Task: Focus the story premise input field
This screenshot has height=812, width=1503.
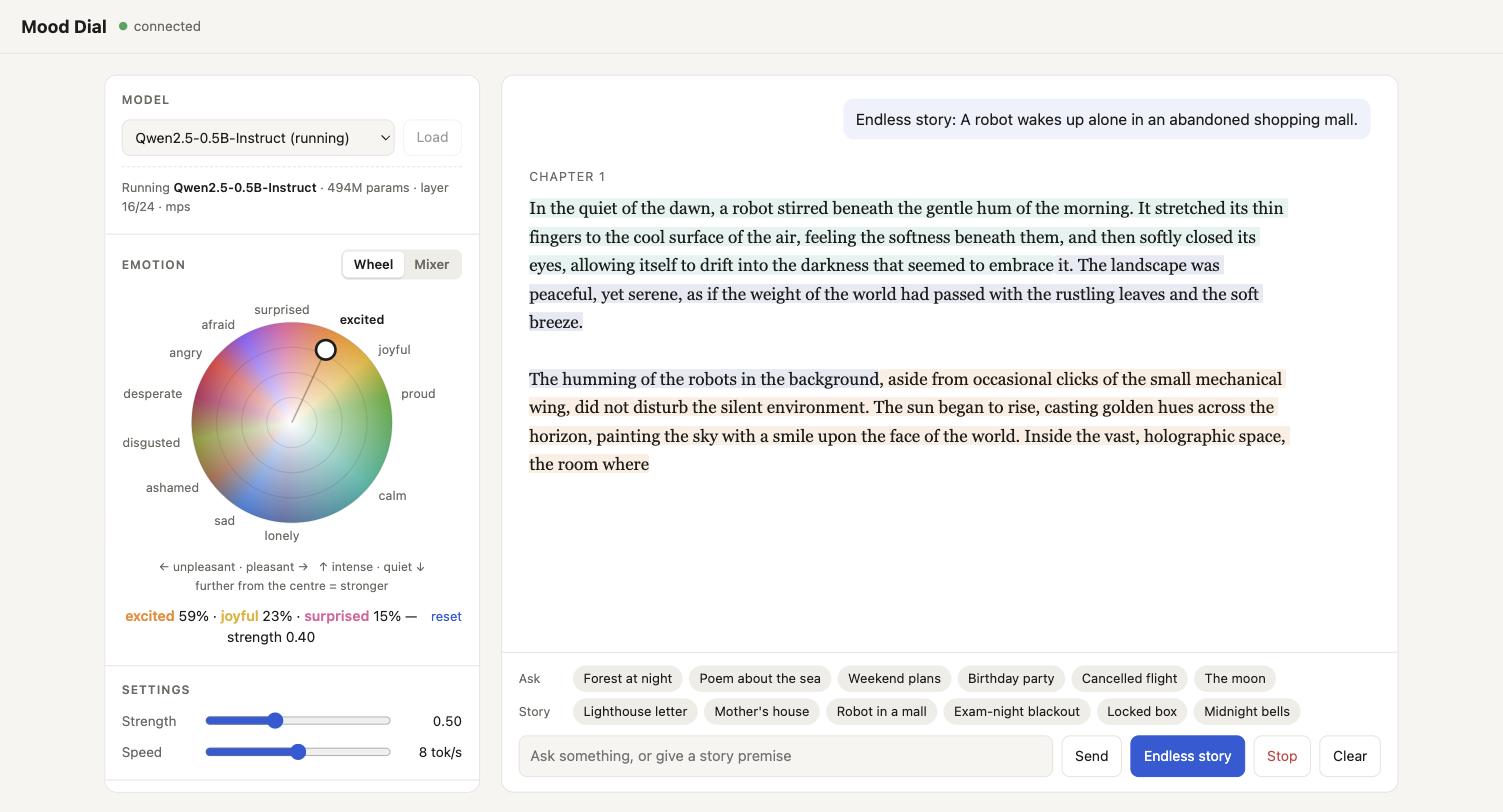Action: pos(786,756)
